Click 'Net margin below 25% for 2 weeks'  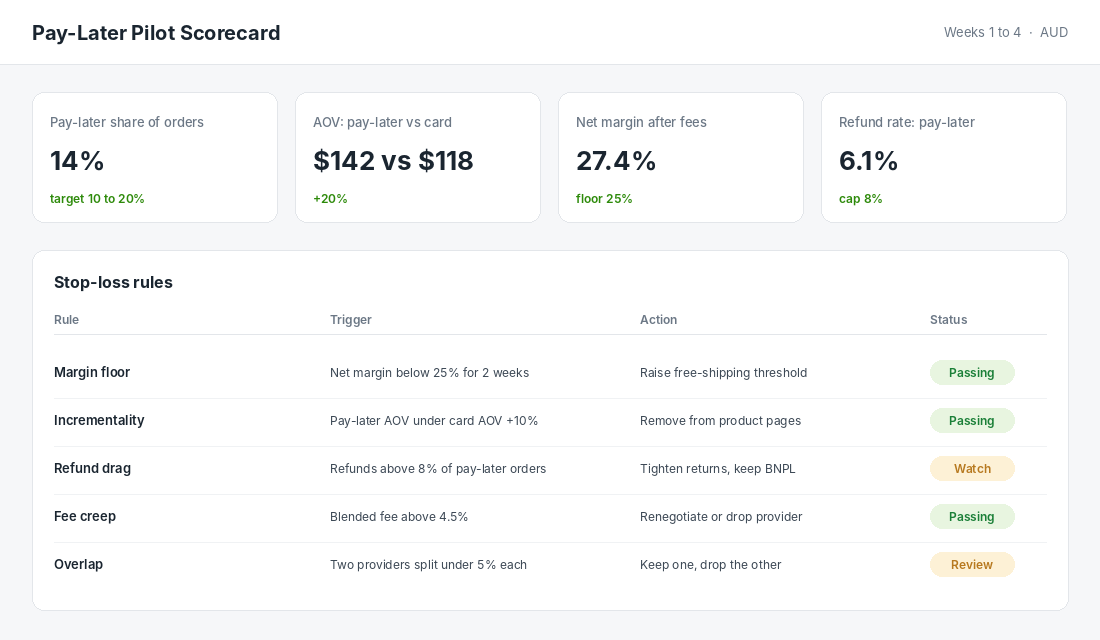(x=429, y=373)
